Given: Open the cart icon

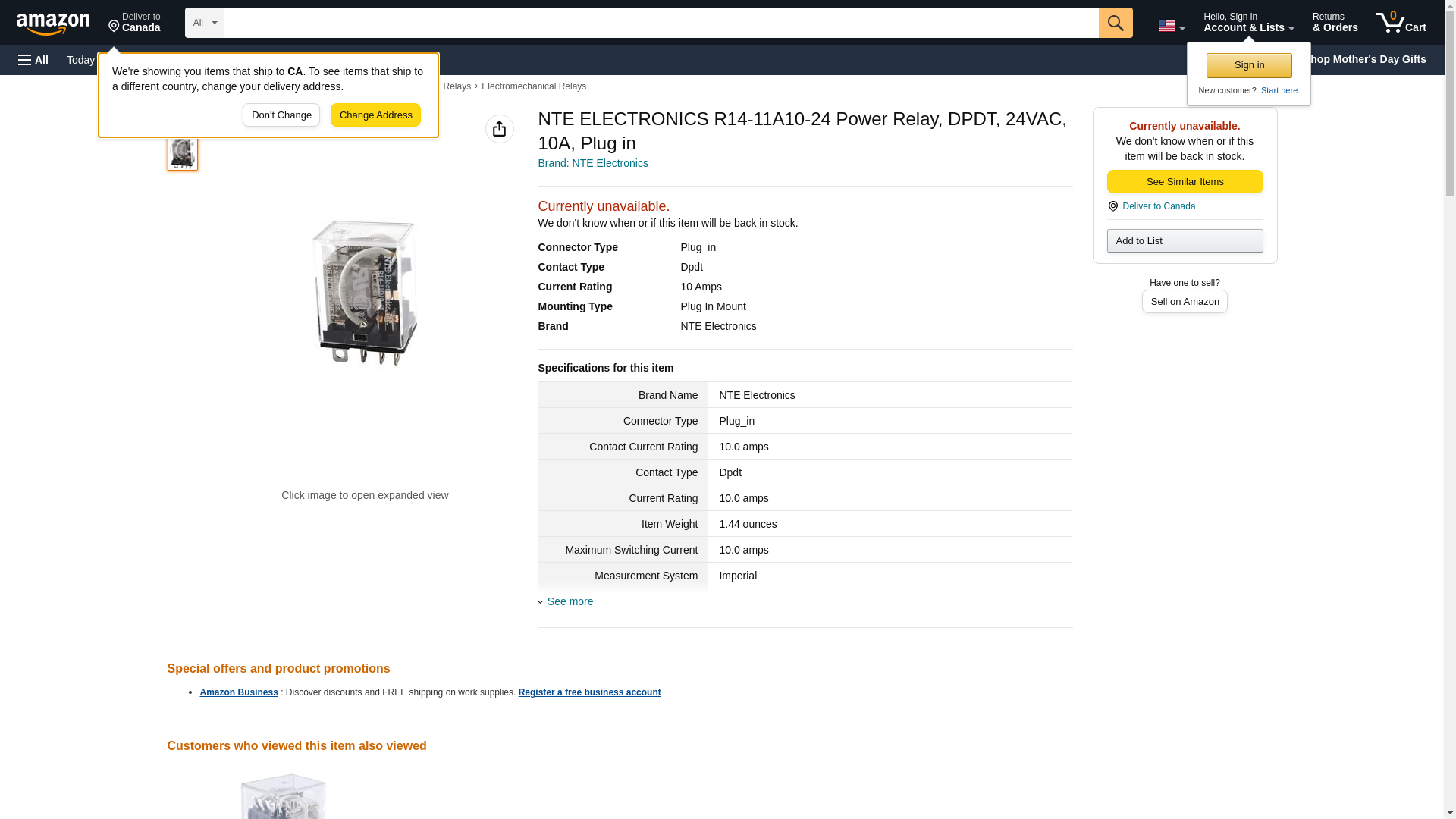Looking at the screenshot, I should (x=1401, y=23).
